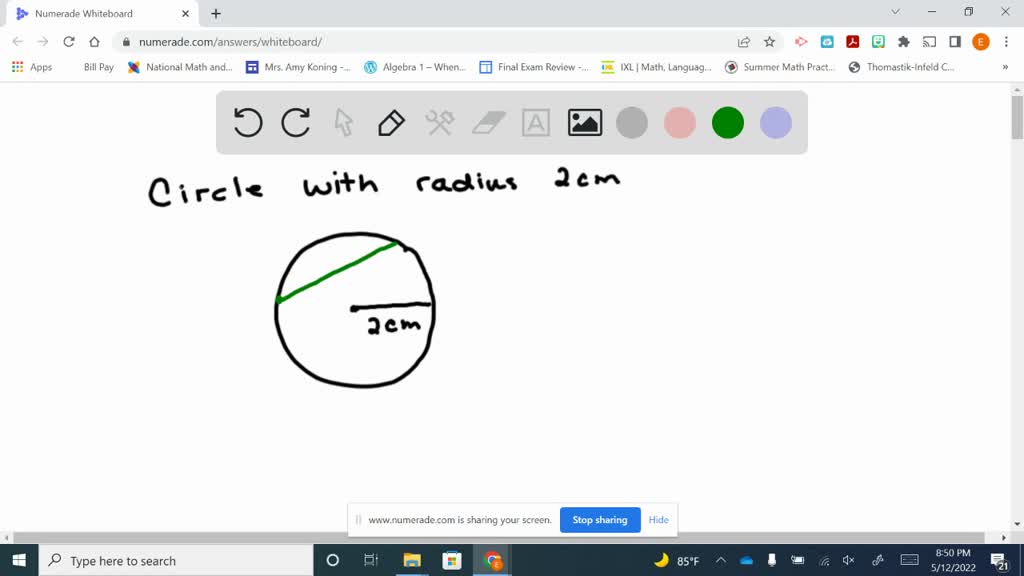1024x576 pixels.
Task: Toggle night light with the moon tray icon
Action: [662, 560]
